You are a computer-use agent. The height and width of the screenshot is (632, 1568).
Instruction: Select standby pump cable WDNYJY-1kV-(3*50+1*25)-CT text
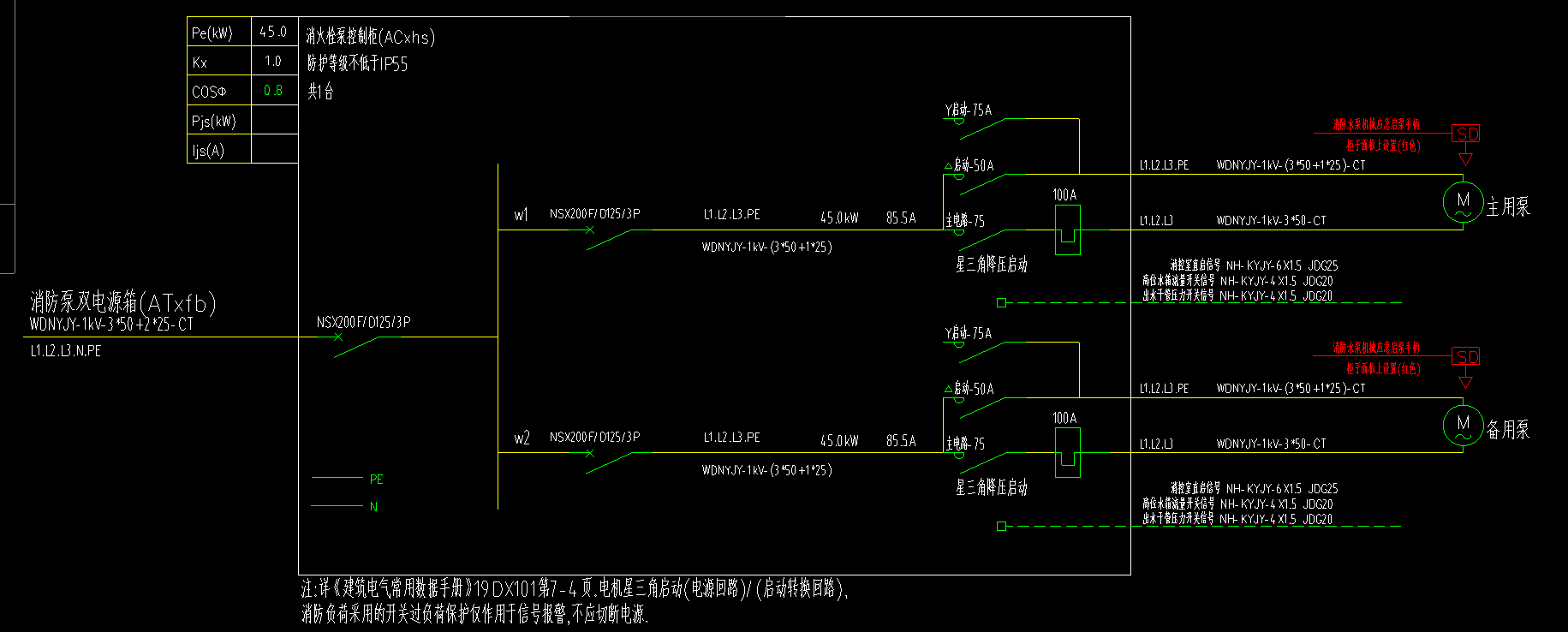pos(1291,389)
